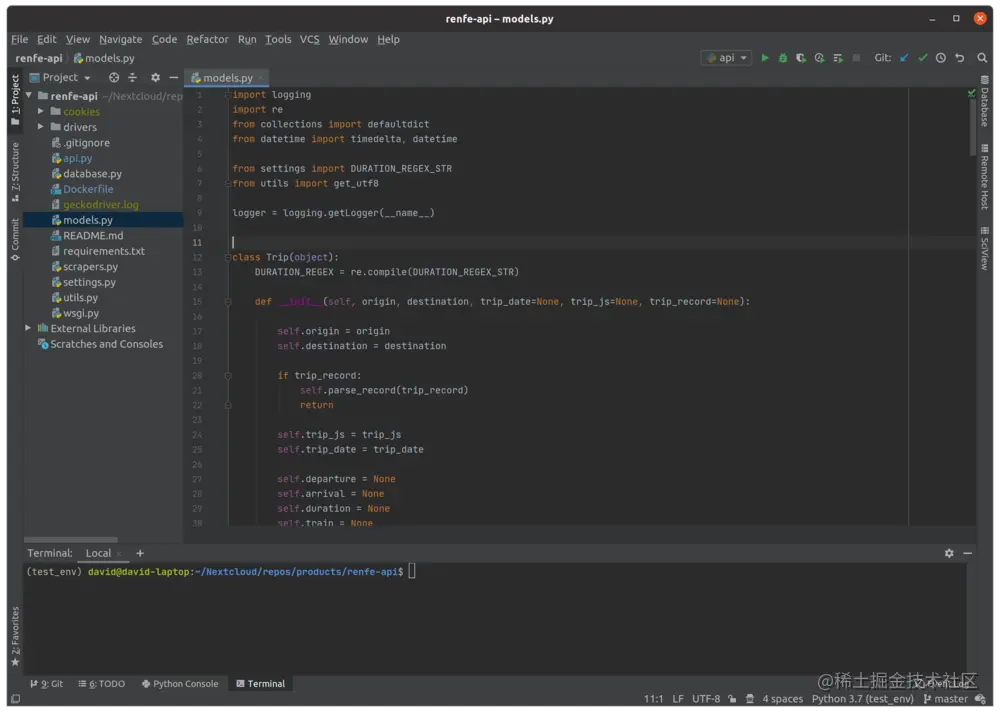
Task: Start debugging using the bug icon
Action: click(x=784, y=58)
